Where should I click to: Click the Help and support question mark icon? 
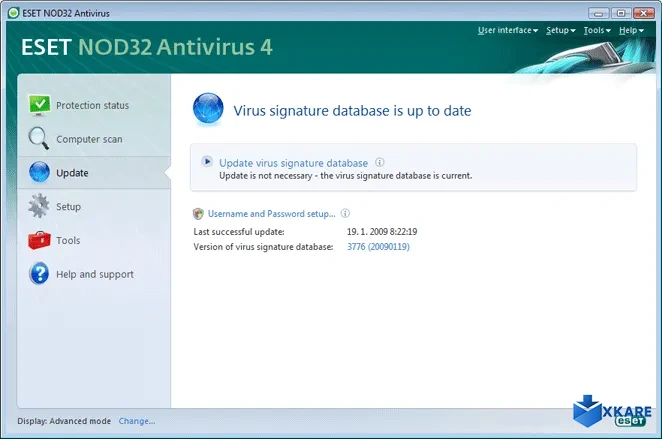coord(39,274)
